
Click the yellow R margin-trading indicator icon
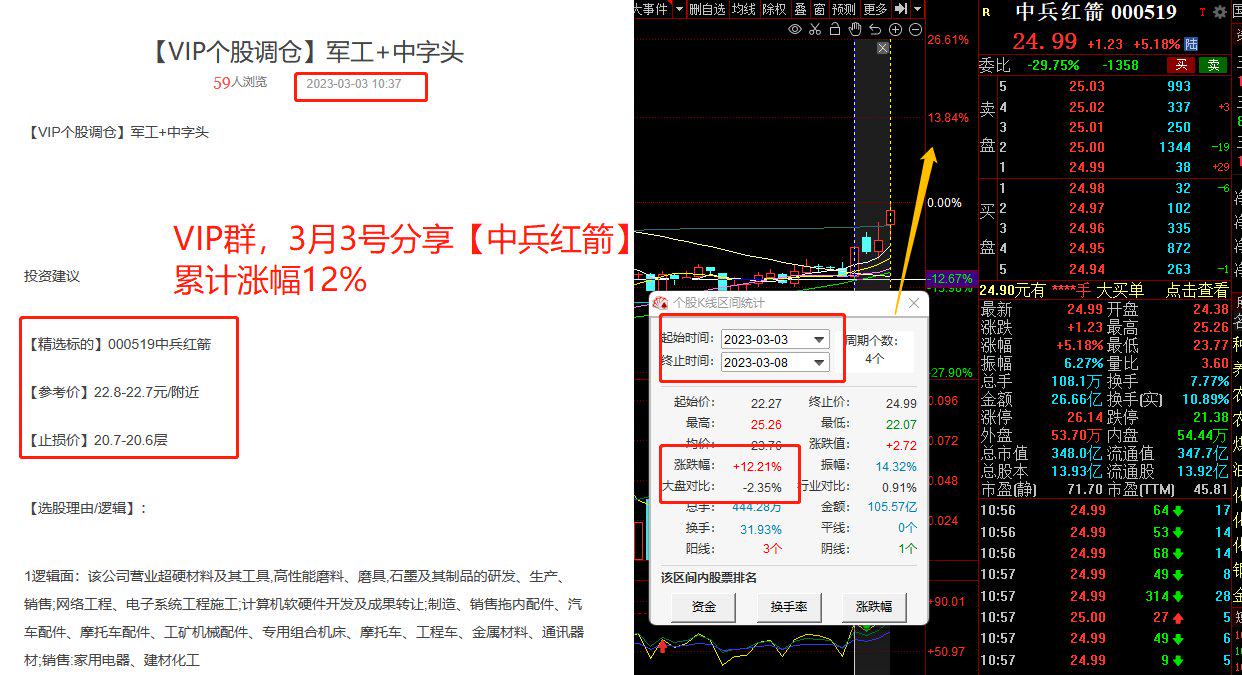(986, 10)
